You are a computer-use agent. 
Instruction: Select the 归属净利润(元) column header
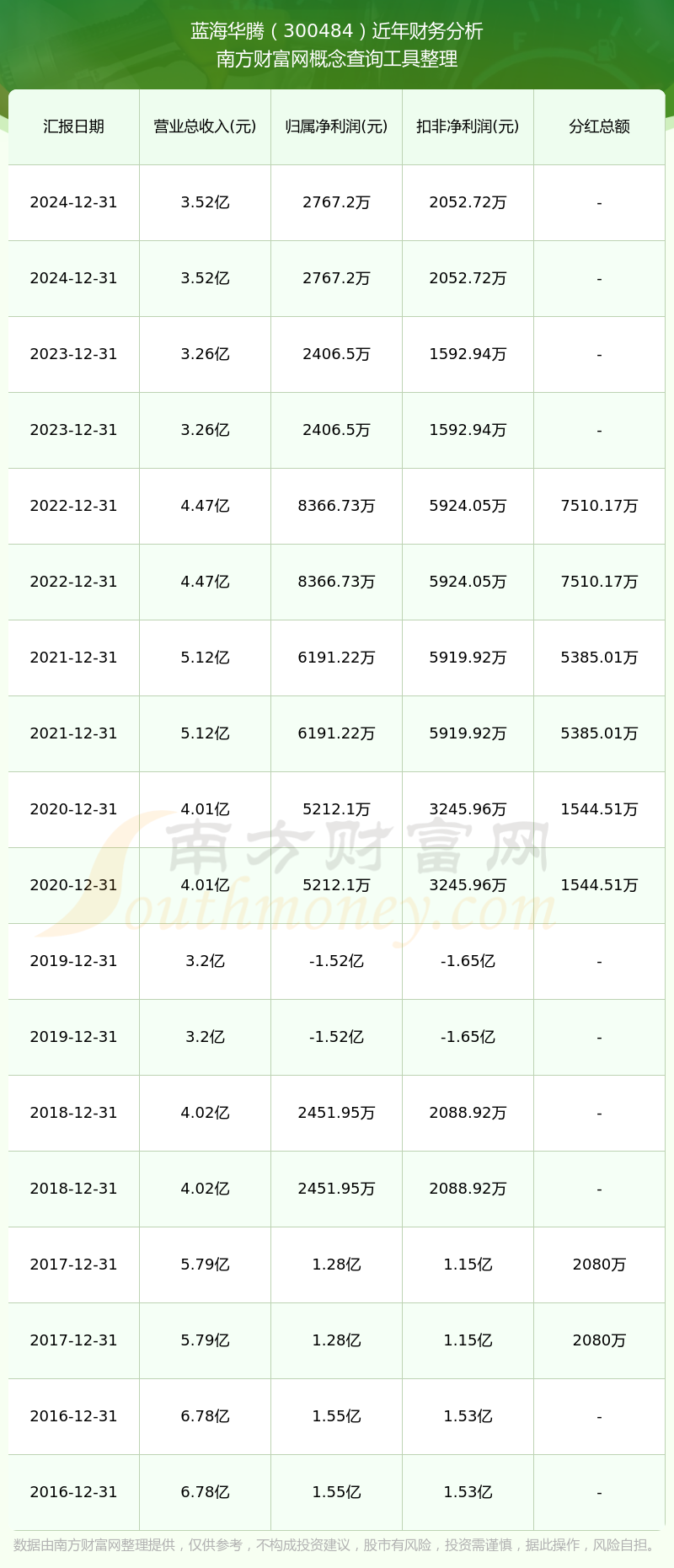point(336,126)
